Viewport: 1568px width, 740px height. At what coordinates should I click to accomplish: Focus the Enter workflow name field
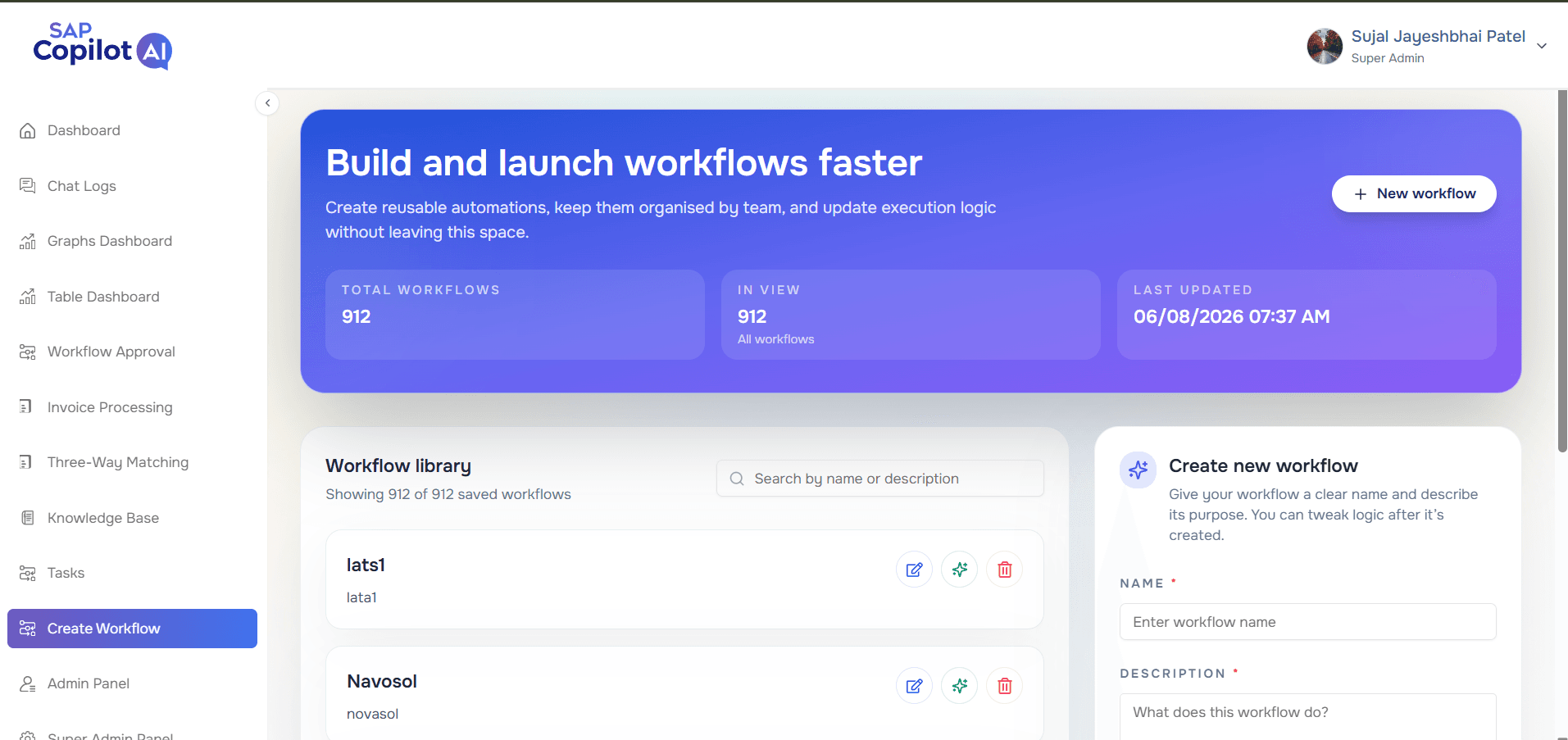click(x=1307, y=622)
